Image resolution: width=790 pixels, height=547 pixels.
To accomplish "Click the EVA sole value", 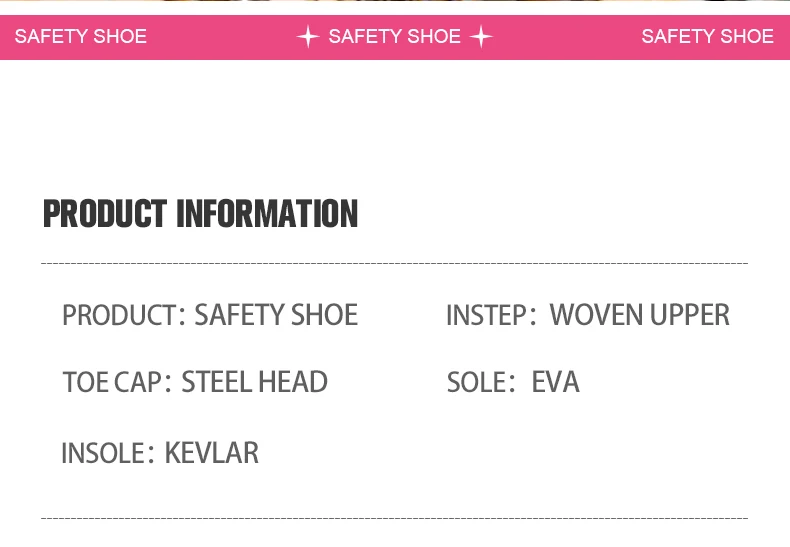I will (x=555, y=382).
